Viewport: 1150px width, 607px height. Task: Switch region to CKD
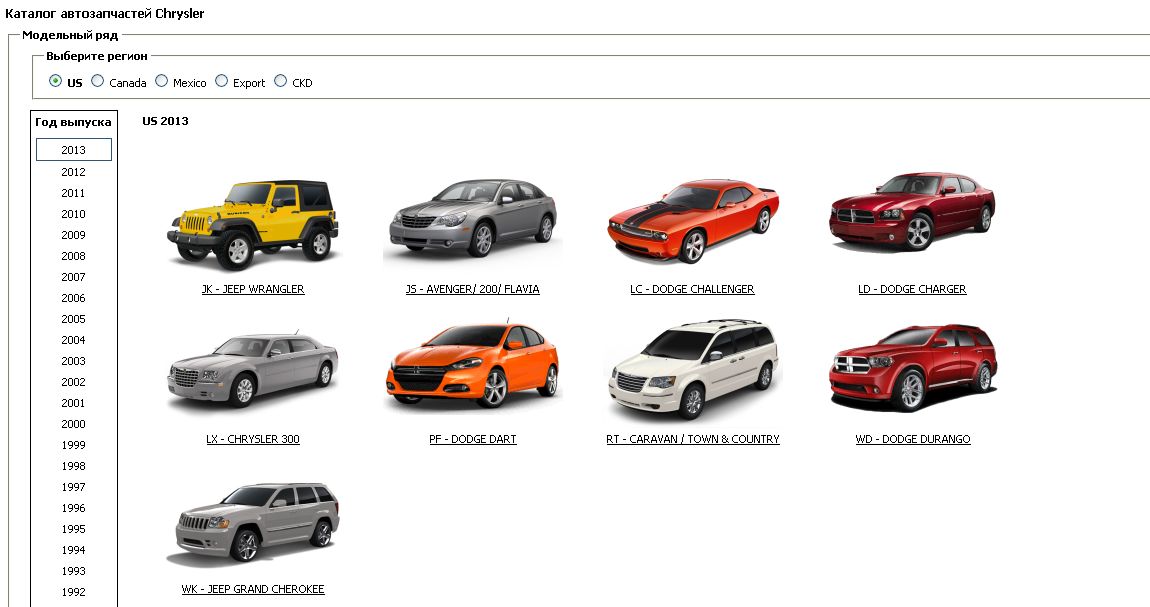(280, 81)
